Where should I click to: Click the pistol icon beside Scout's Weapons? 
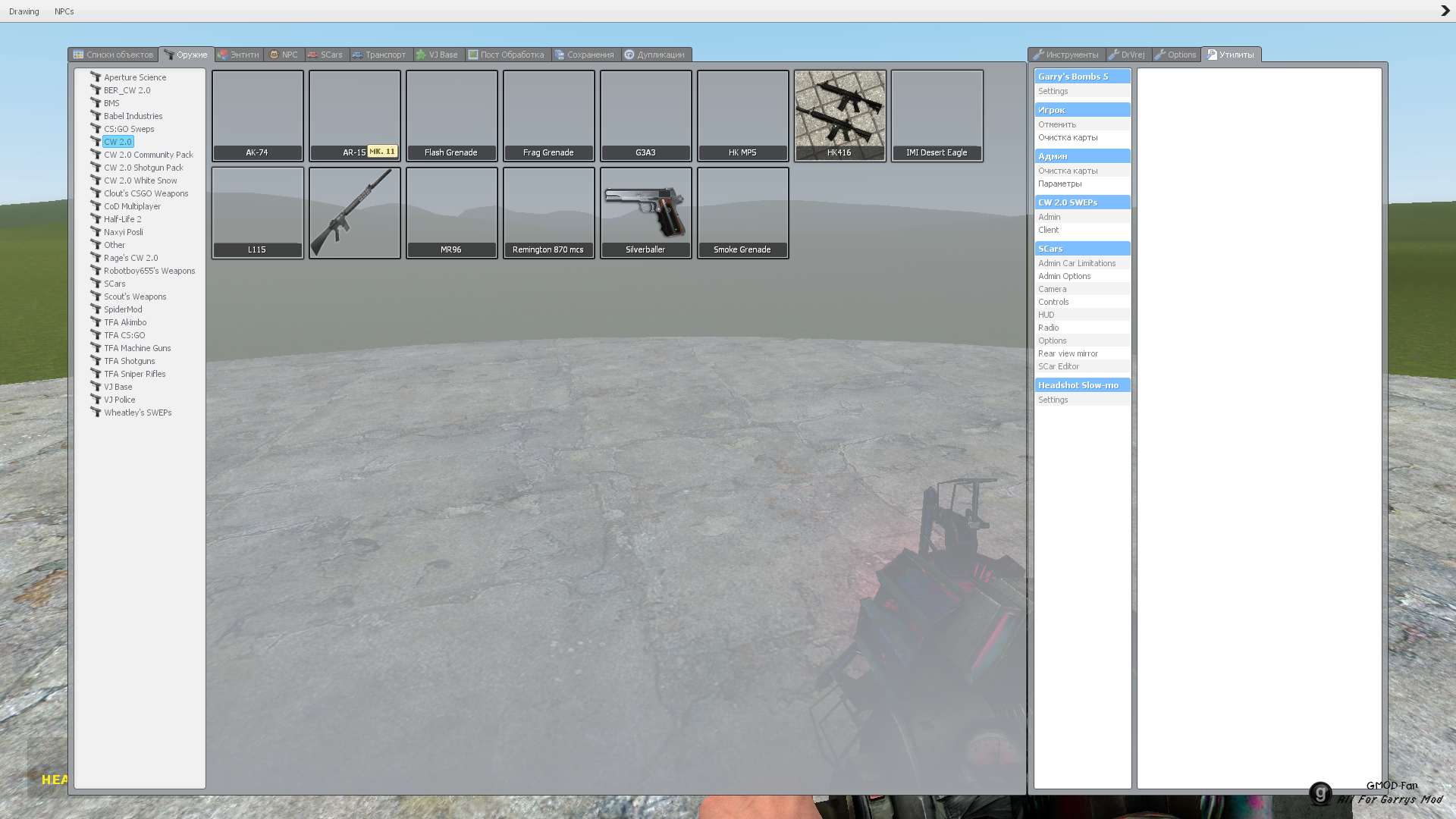[x=96, y=296]
